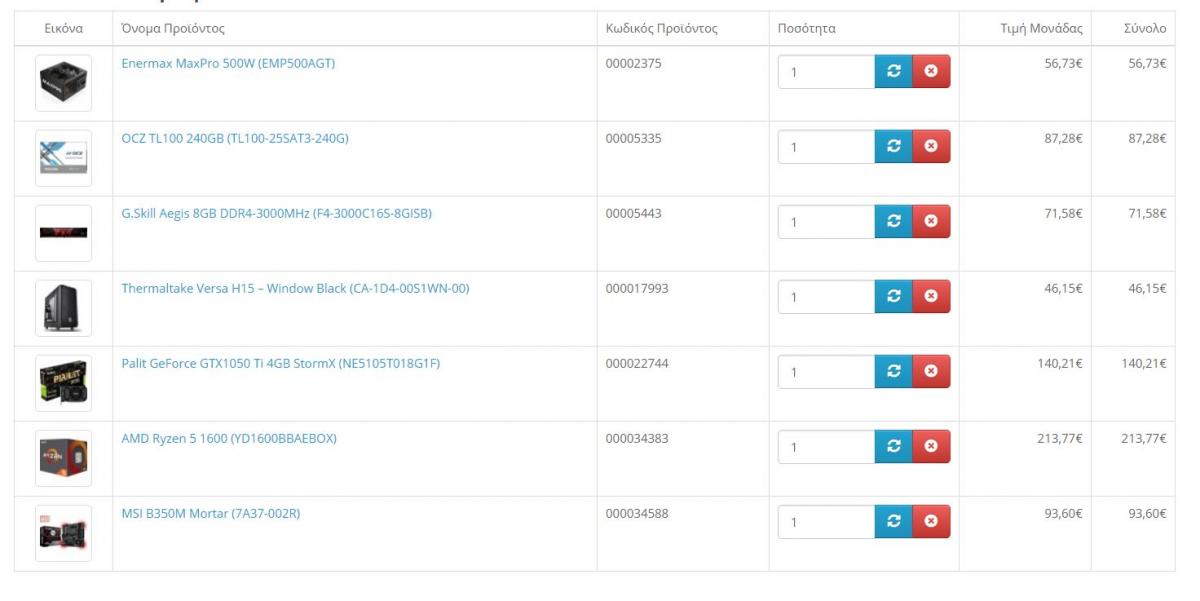Click the Thermaltake case thumbnail
1200x601 pixels.
pos(63,308)
